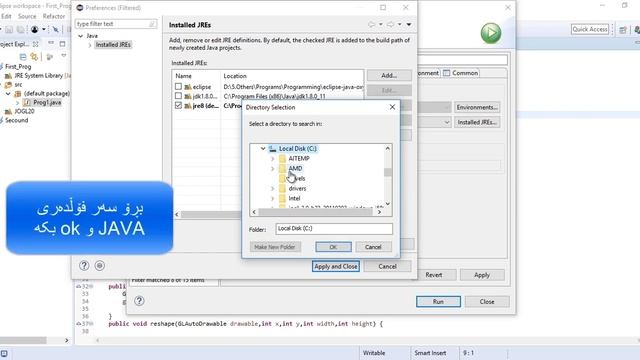
Task: Open the View Menu in Project Explorer
Action: (64, 56)
